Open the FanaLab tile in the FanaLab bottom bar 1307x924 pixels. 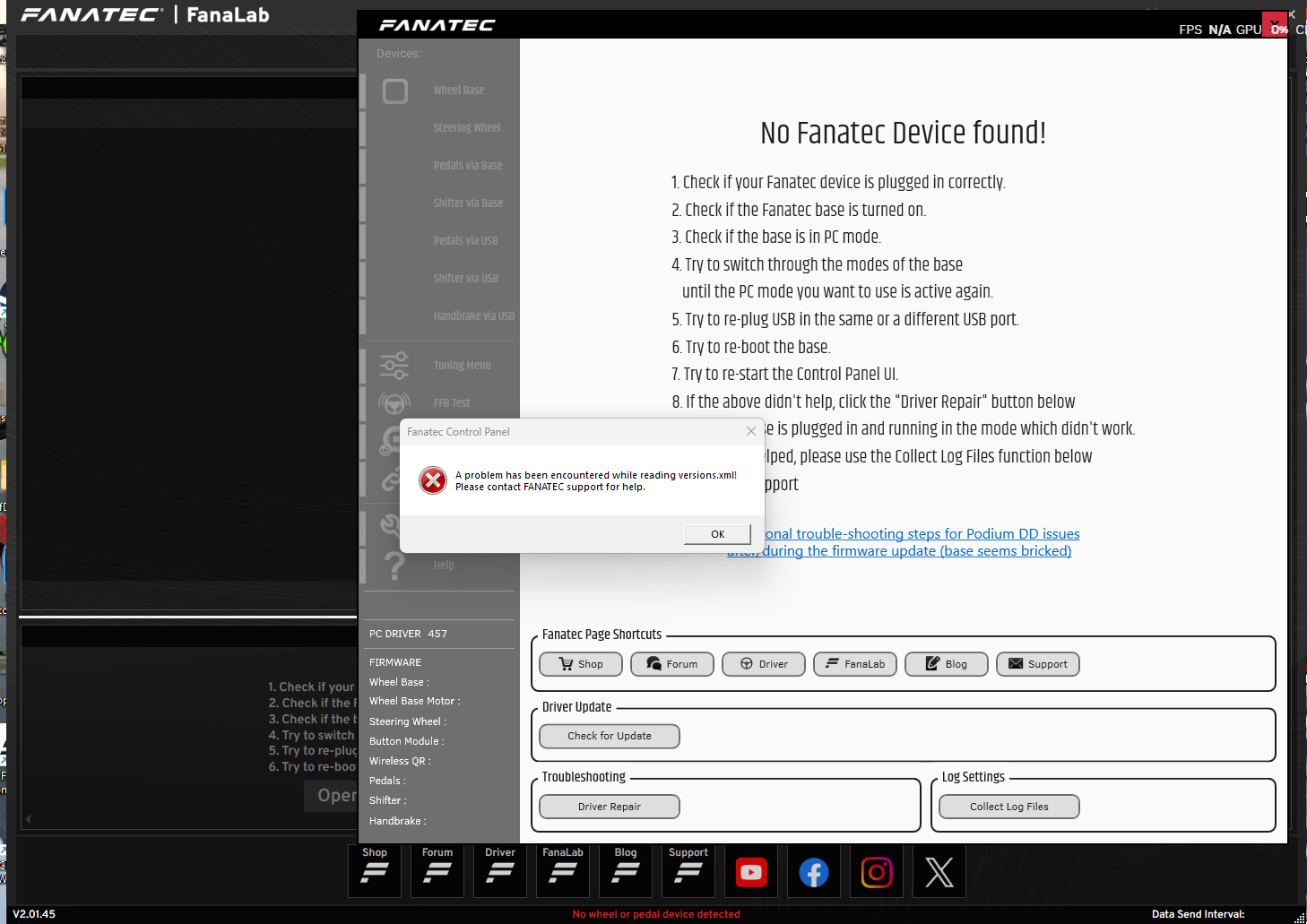coord(563,870)
